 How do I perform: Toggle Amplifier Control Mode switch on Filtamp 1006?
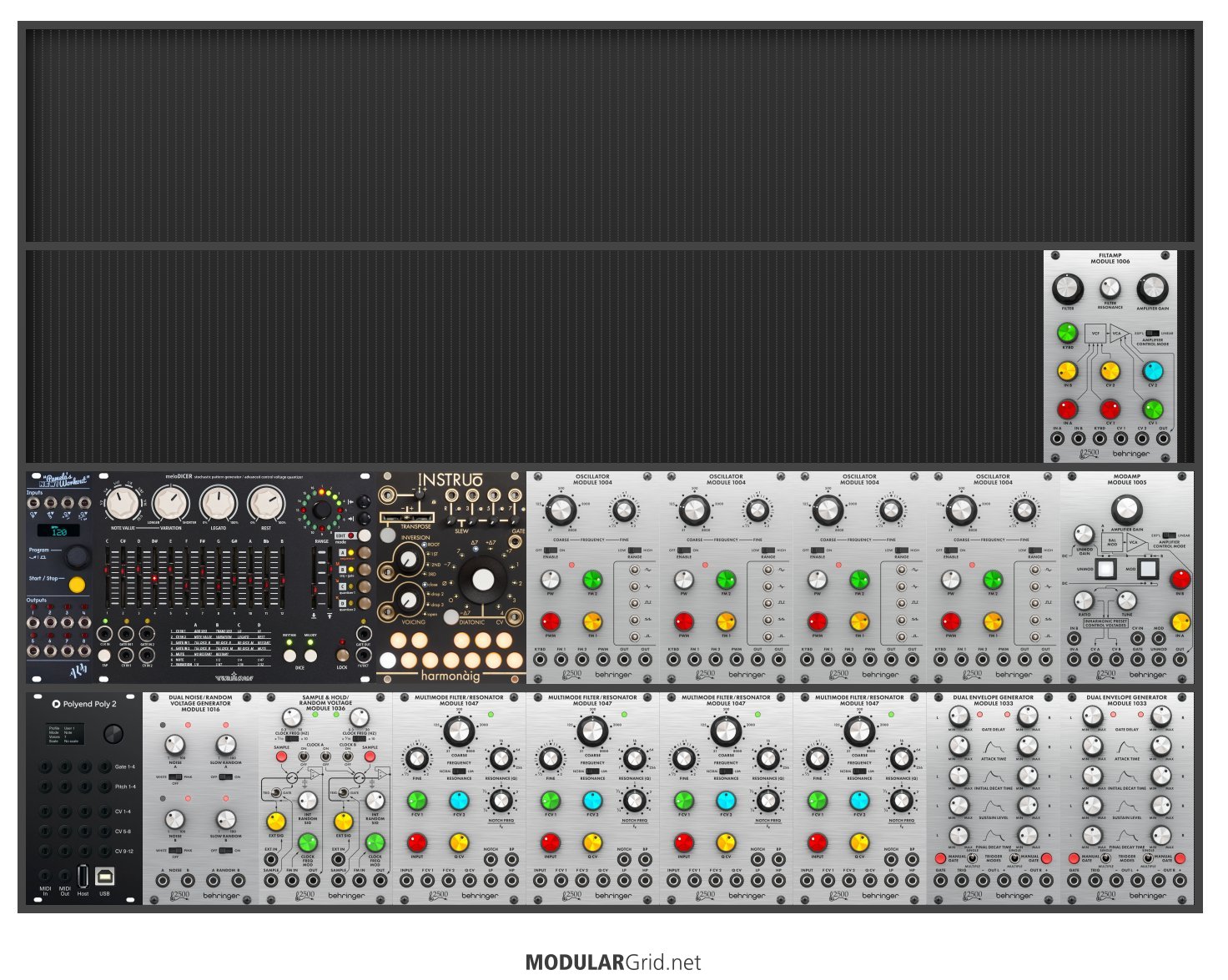pos(1153,333)
